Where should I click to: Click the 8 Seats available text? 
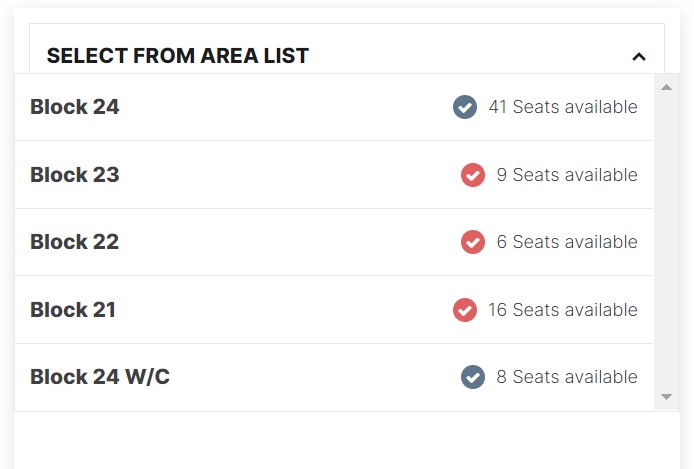[567, 377]
